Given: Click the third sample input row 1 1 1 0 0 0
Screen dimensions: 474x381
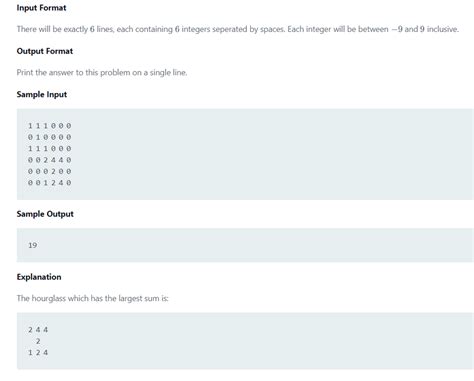Looking at the screenshot, I should click(49, 148).
